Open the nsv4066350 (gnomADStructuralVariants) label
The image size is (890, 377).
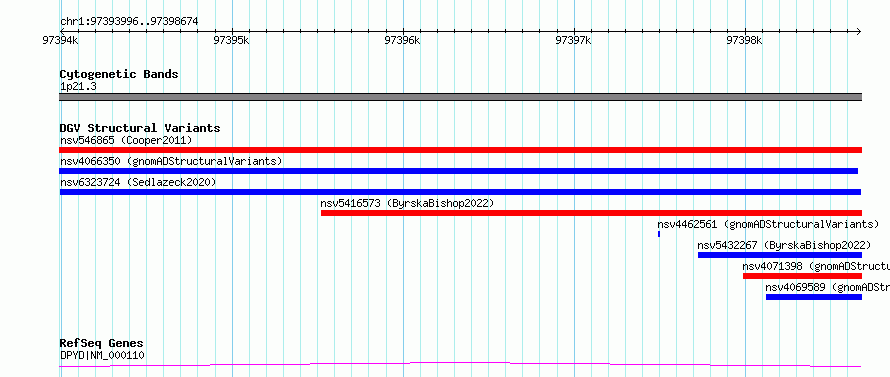point(171,161)
